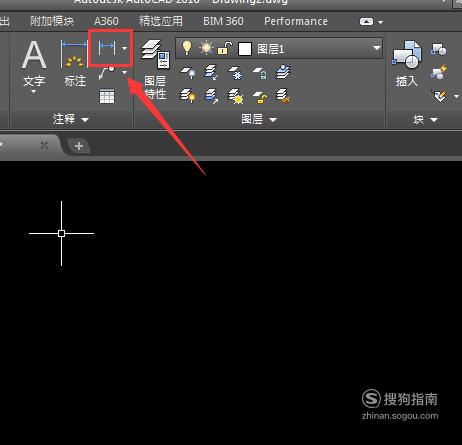
Task: Click the Isolate layer icon
Action: [211, 72]
